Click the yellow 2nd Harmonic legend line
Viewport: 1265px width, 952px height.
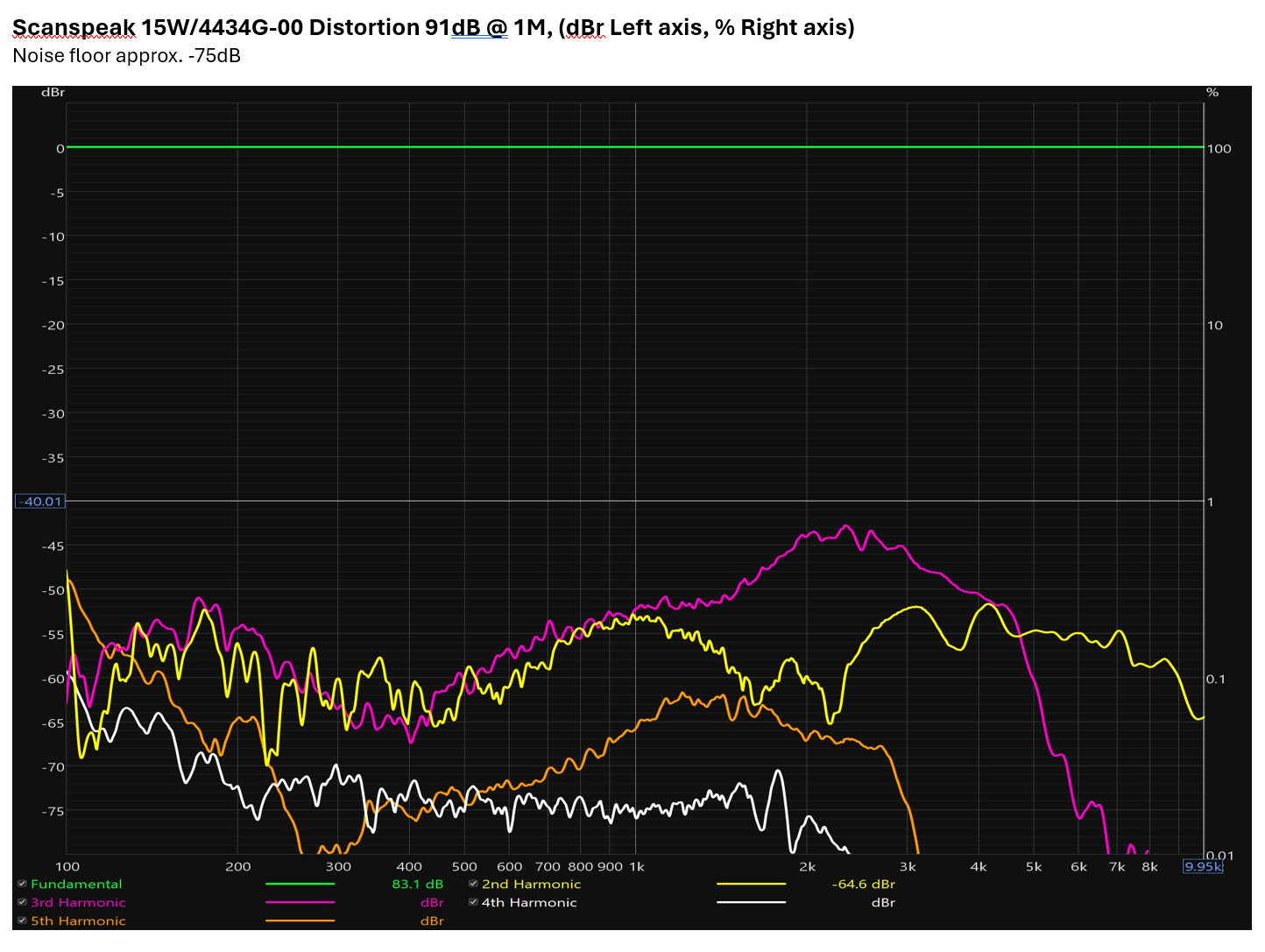pos(751,885)
